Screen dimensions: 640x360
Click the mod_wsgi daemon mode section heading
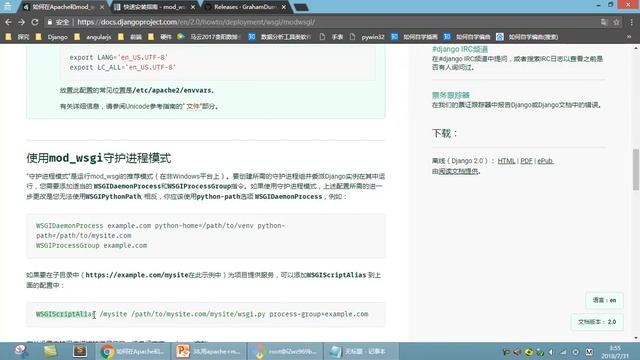(98, 158)
